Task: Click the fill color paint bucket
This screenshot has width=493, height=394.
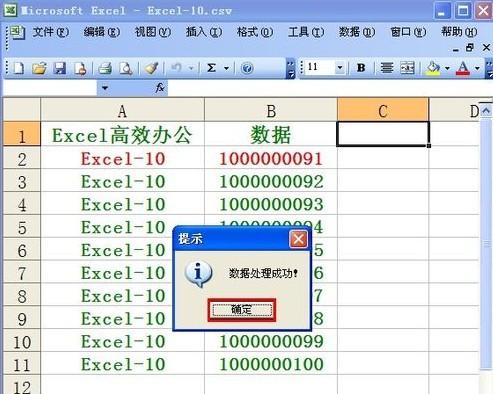Action: (433, 68)
